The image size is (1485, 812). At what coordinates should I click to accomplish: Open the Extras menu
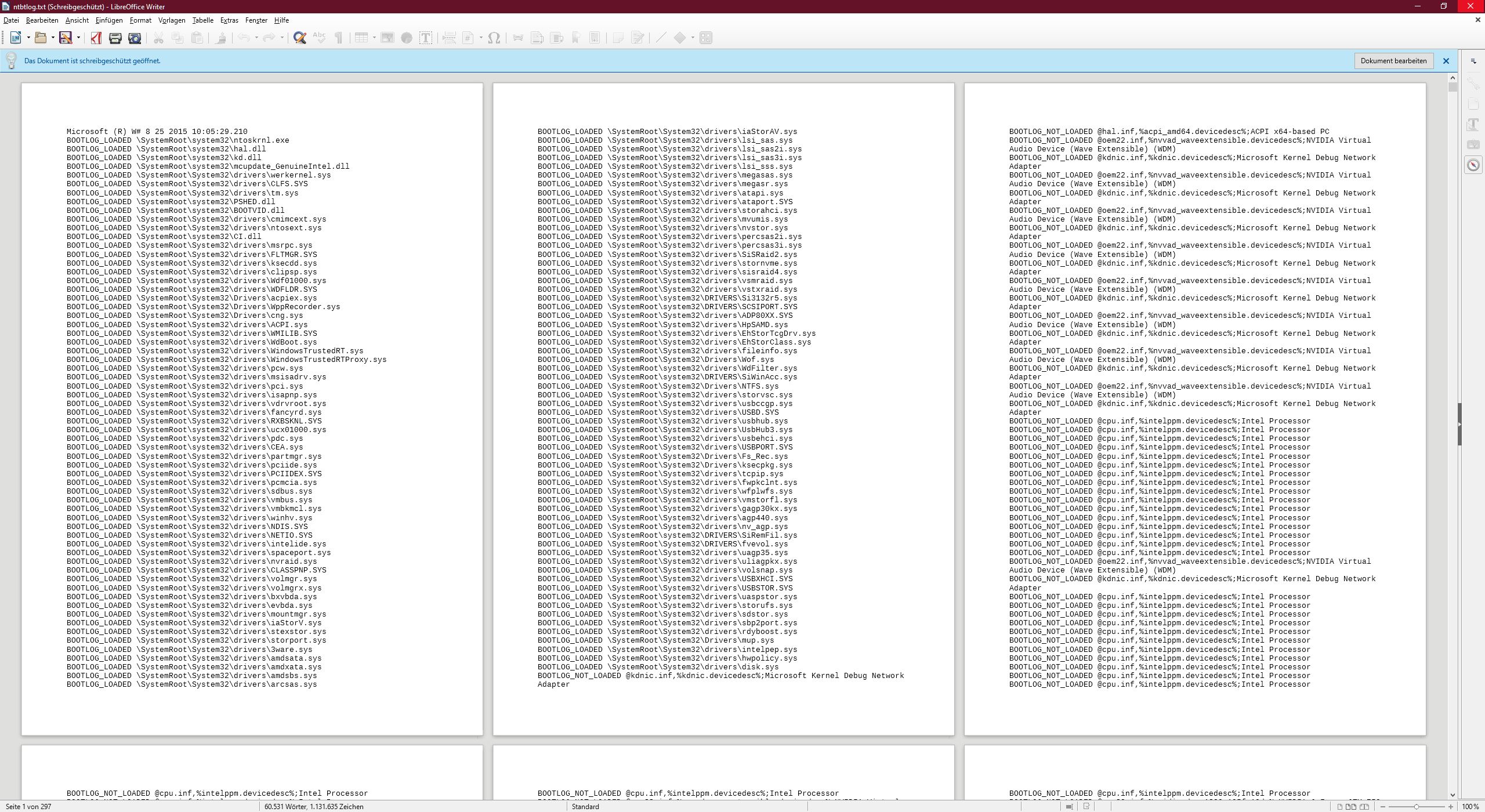coord(229,20)
